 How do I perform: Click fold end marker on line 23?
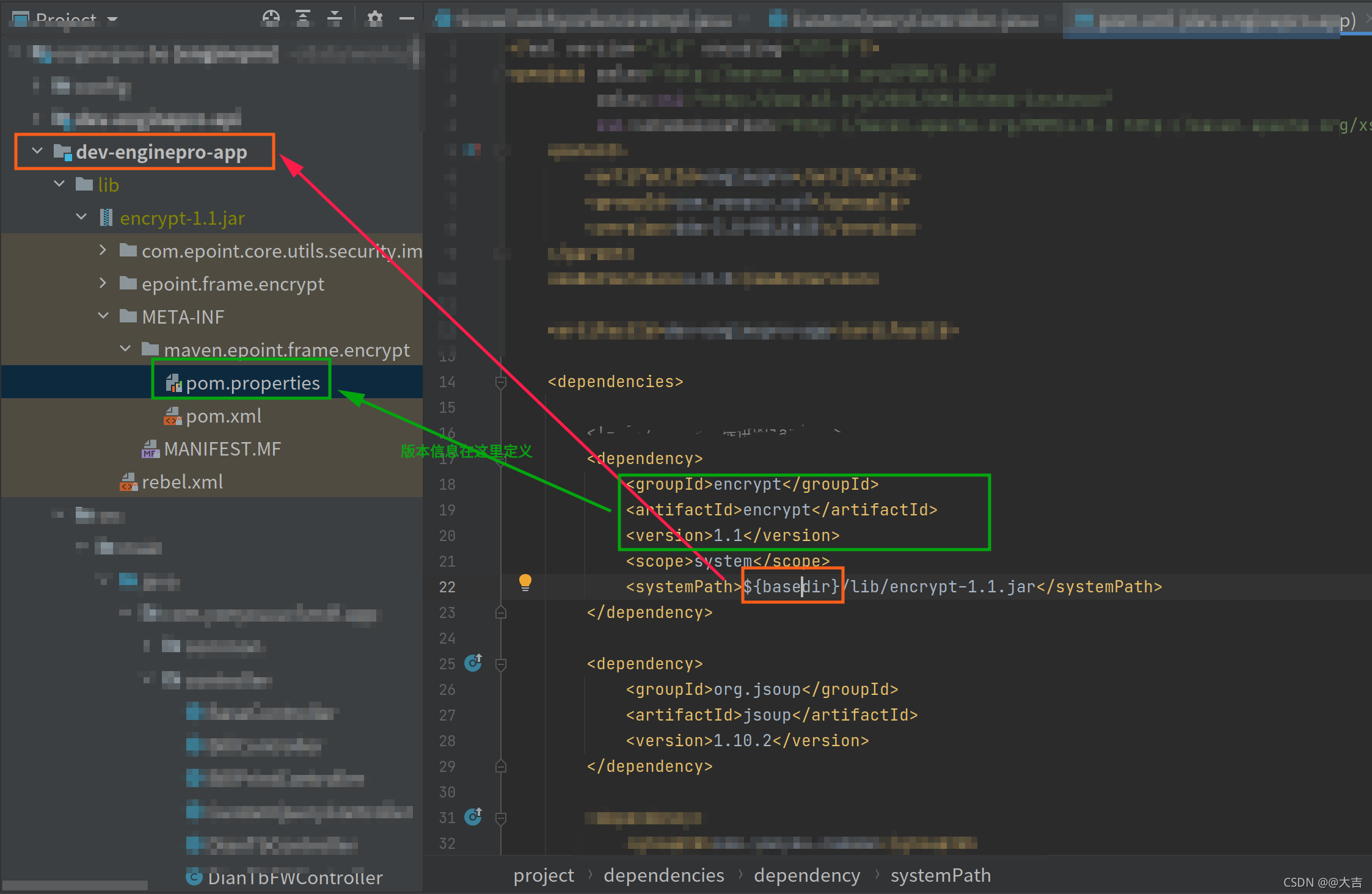501,612
